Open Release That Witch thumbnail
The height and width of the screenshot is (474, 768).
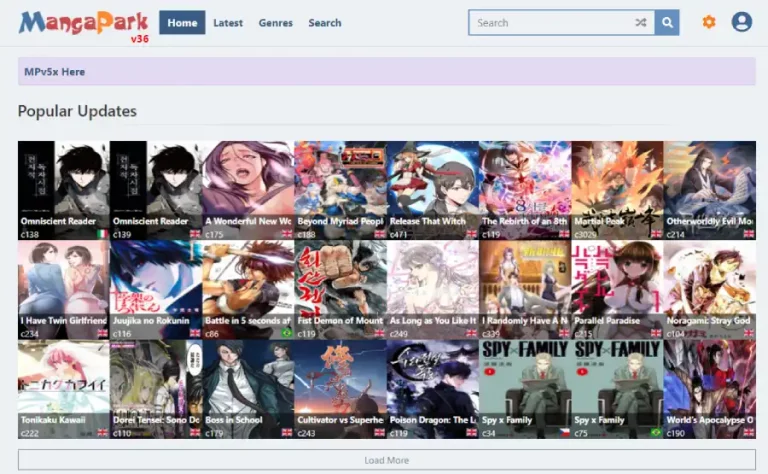tap(432, 190)
